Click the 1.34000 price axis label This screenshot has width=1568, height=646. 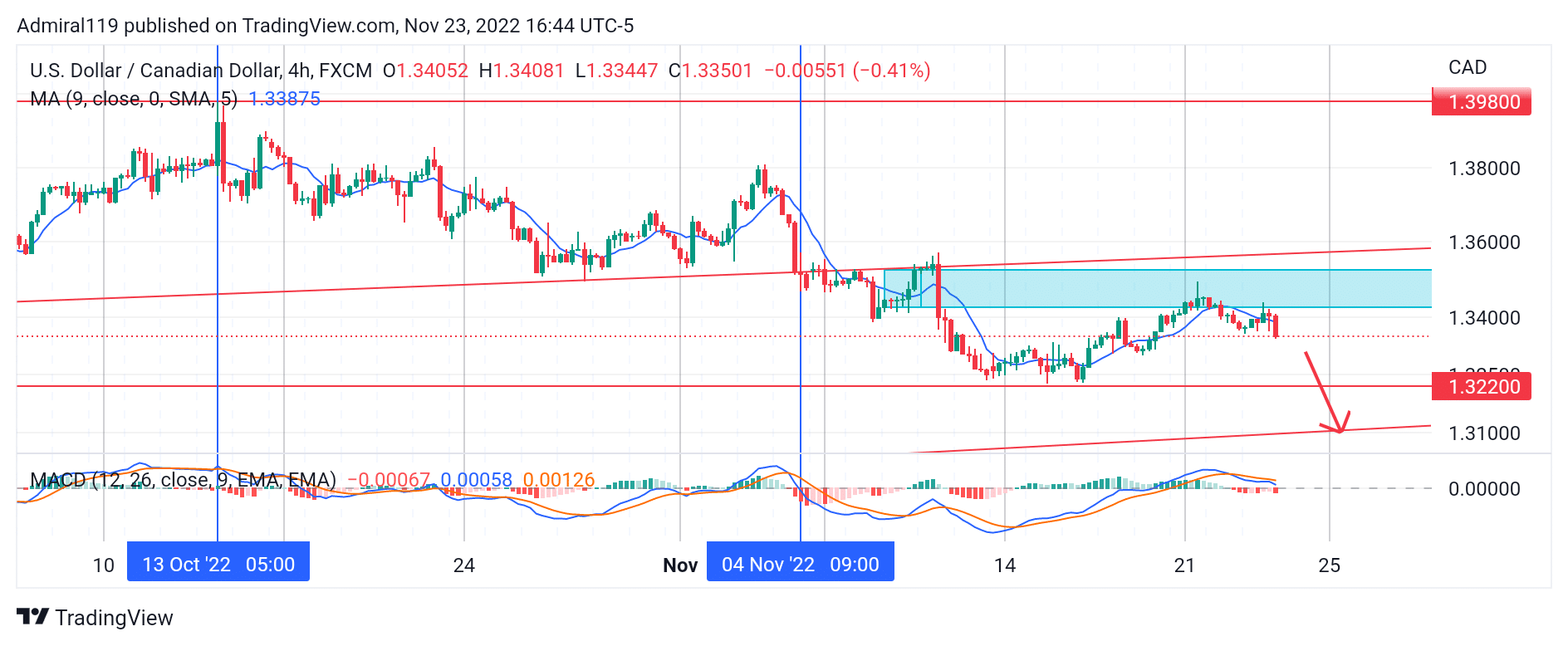pyautogui.click(x=1484, y=318)
